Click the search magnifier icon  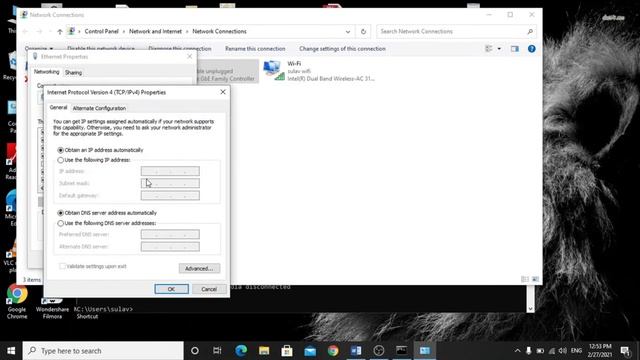(x=530, y=31)
